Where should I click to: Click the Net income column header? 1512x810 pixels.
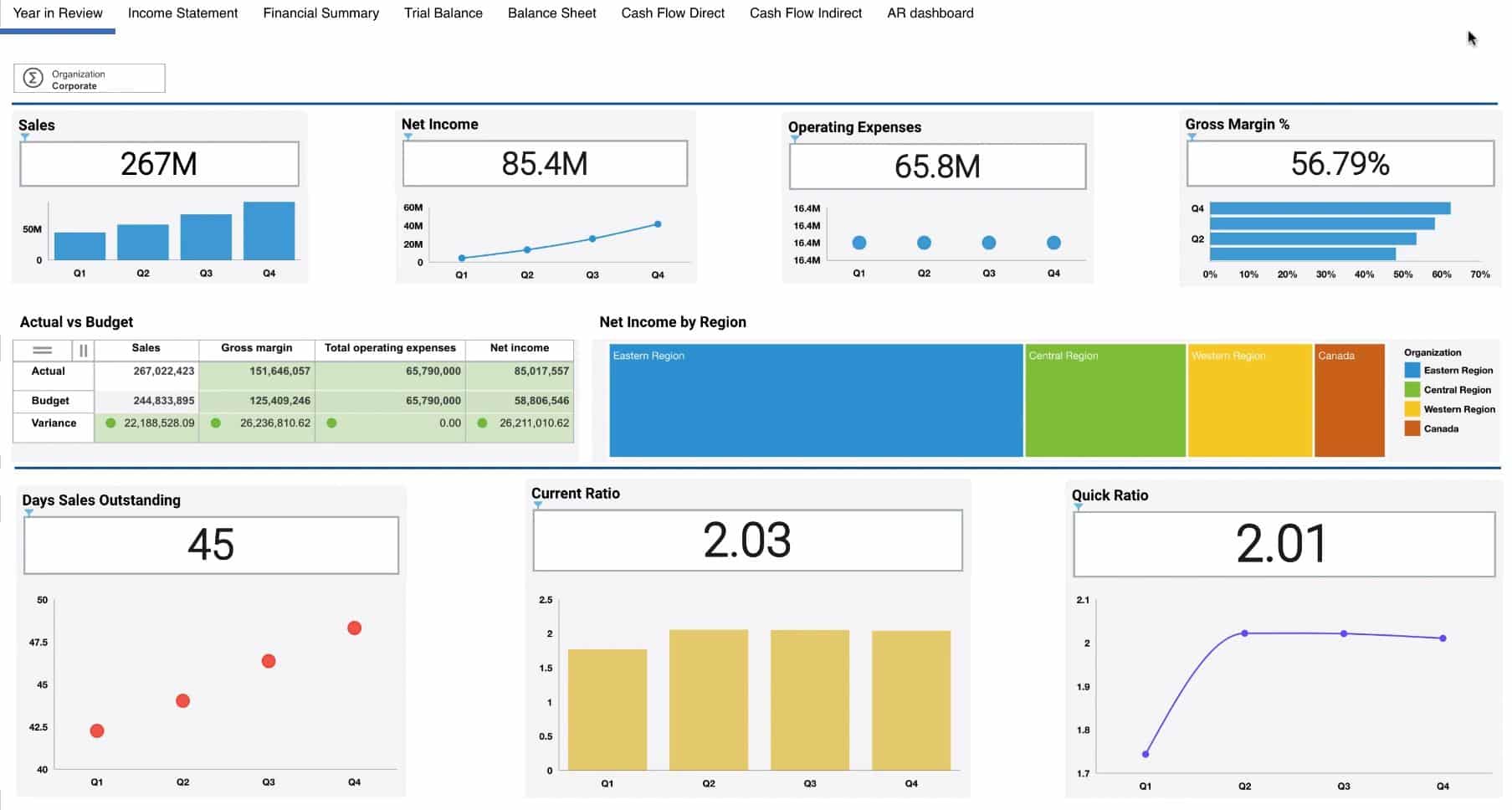(519, 348)
